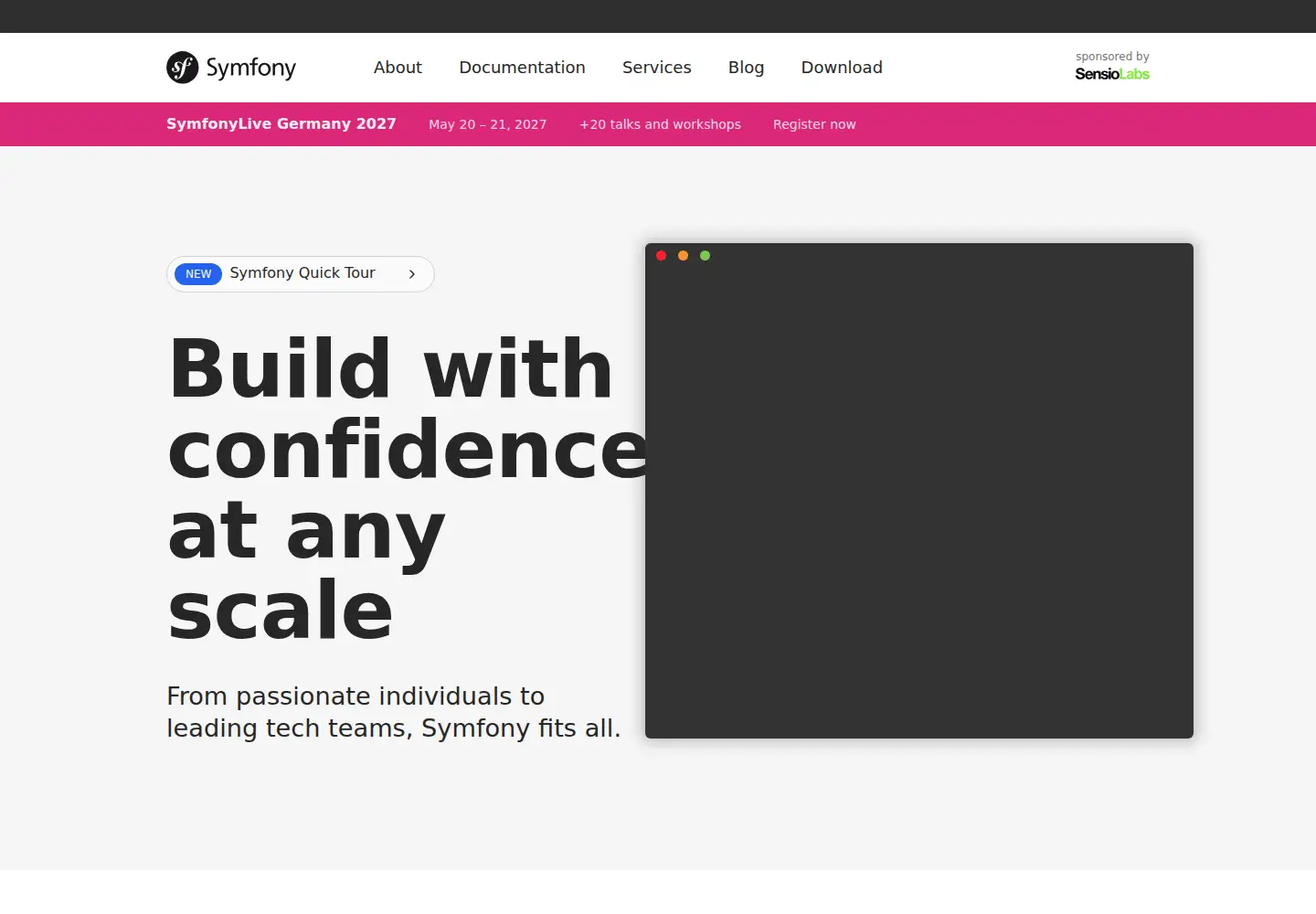The height and width of the screenshot is (914, 1316).
Task: Open the Symfony Quick Tour link
Action: pyautogui.click(x=302, y=273)
